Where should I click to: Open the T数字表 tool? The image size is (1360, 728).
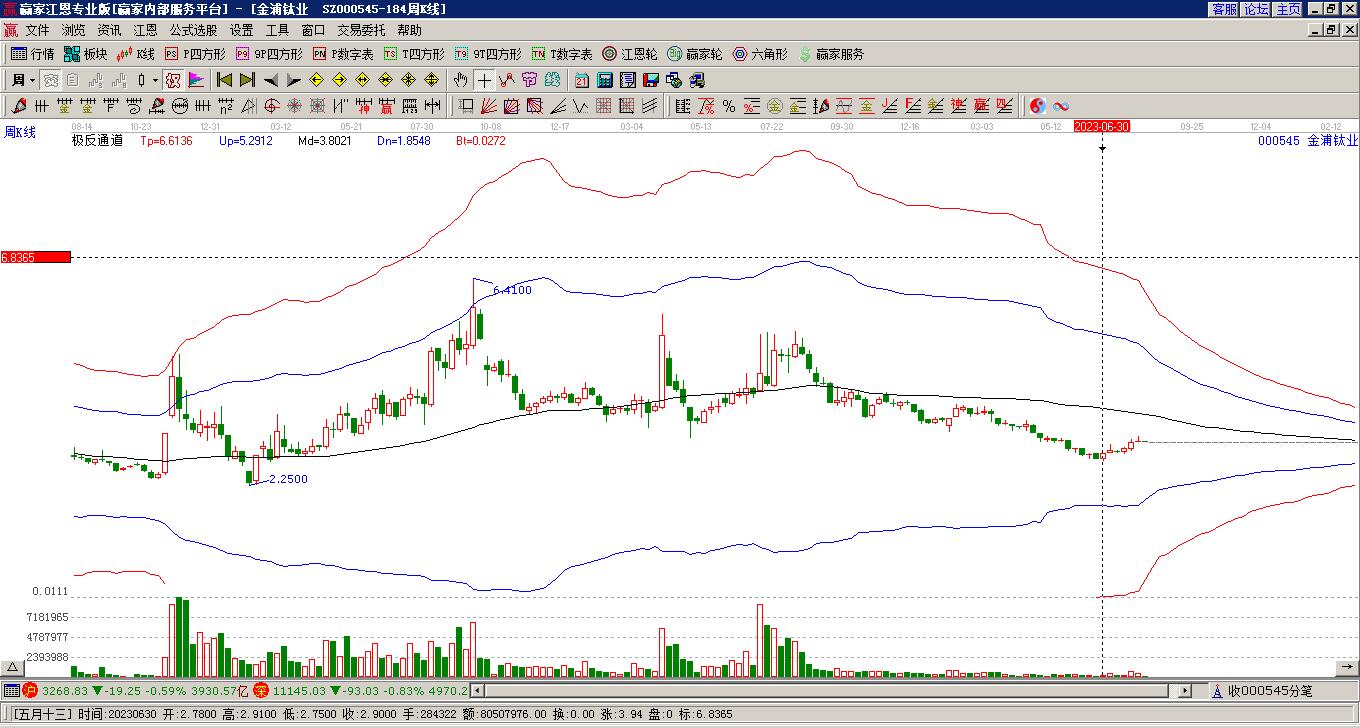562,54
